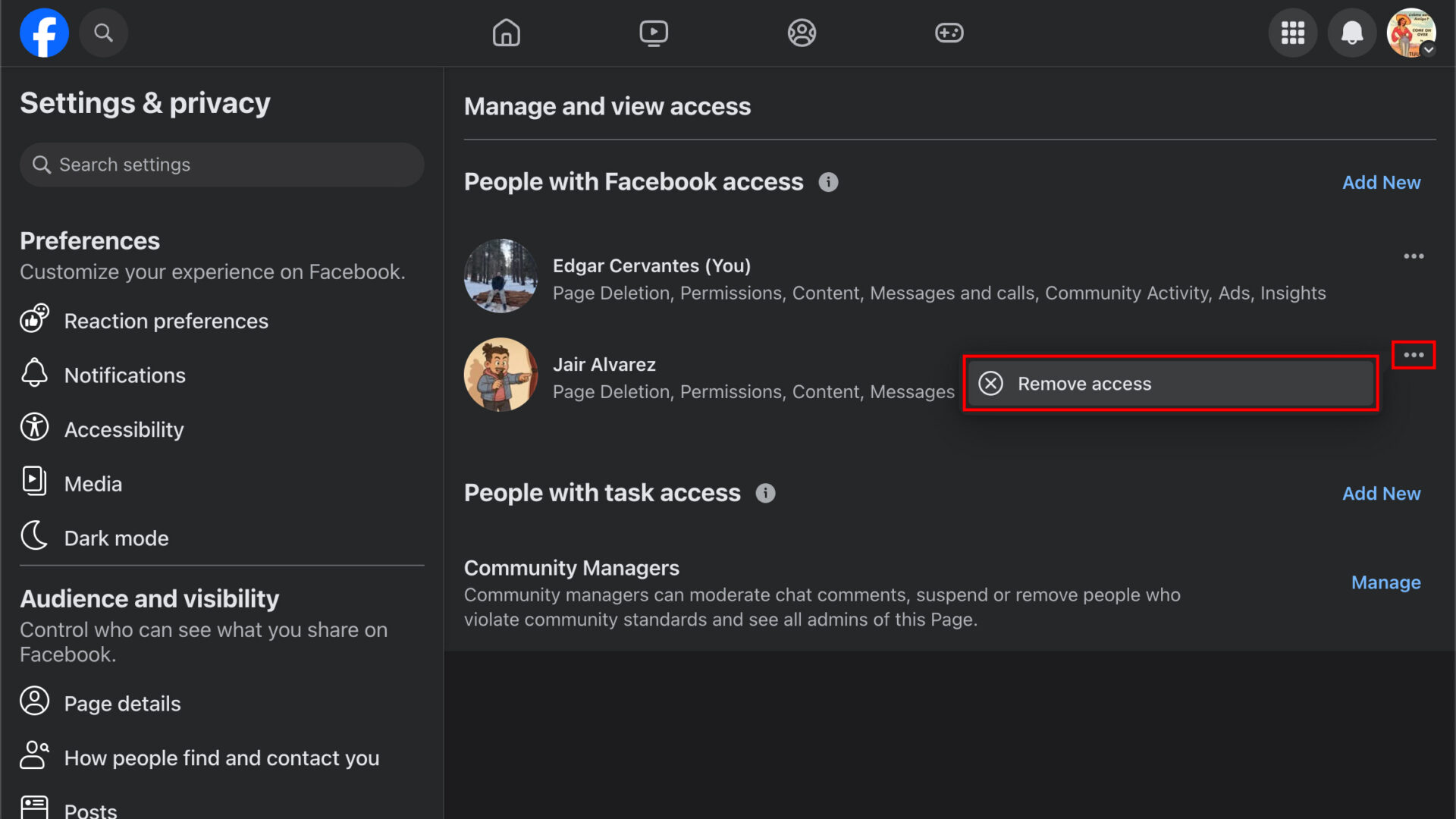Click the info icon beside People with Facebook access
Image resolution: width=1456 pixels, height=819 pixels.
coord(829,182)
